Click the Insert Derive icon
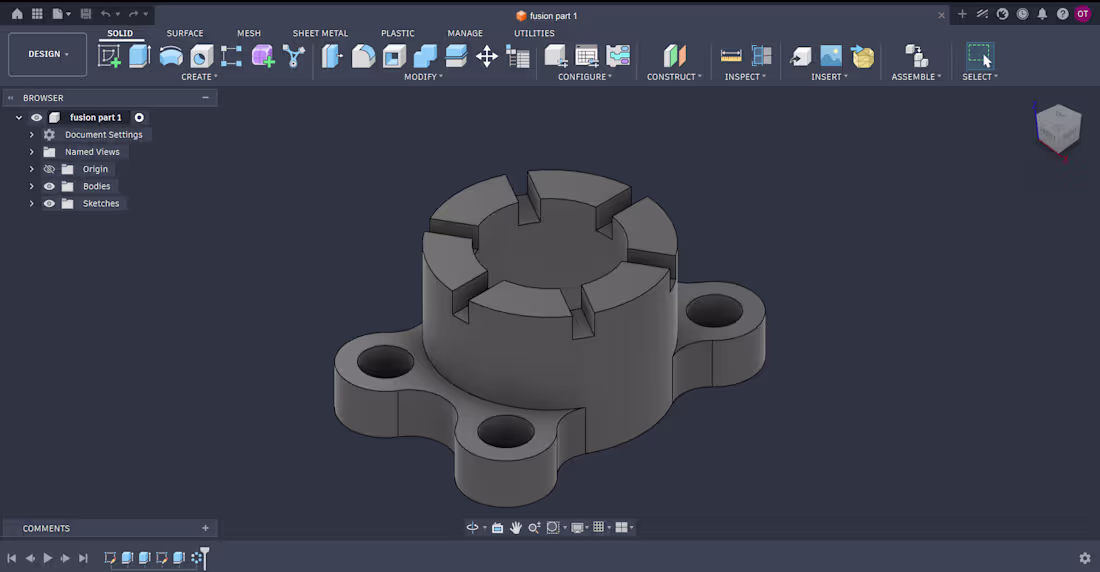The image size is (1100, 572). point(800,56)
